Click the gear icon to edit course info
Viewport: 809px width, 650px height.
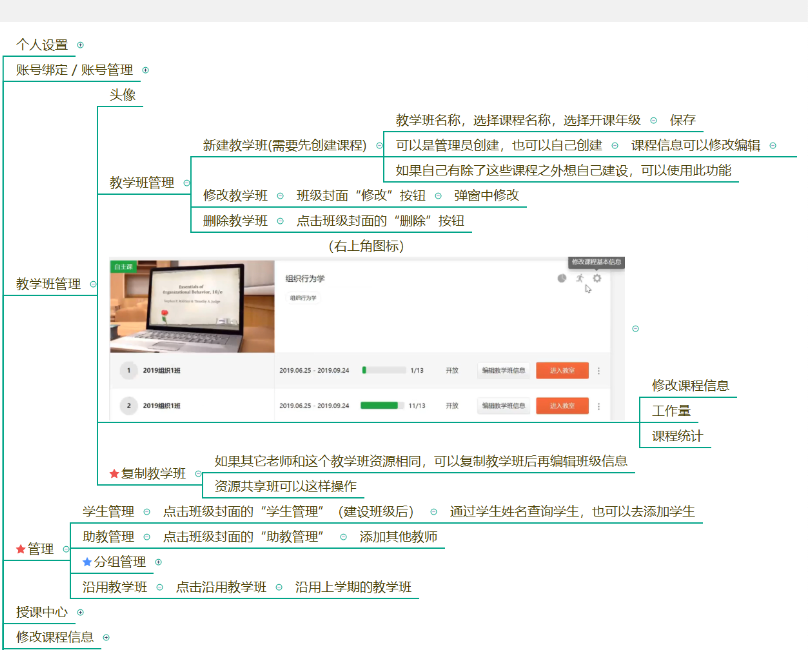pyautogui.click(x=597, y=278)
